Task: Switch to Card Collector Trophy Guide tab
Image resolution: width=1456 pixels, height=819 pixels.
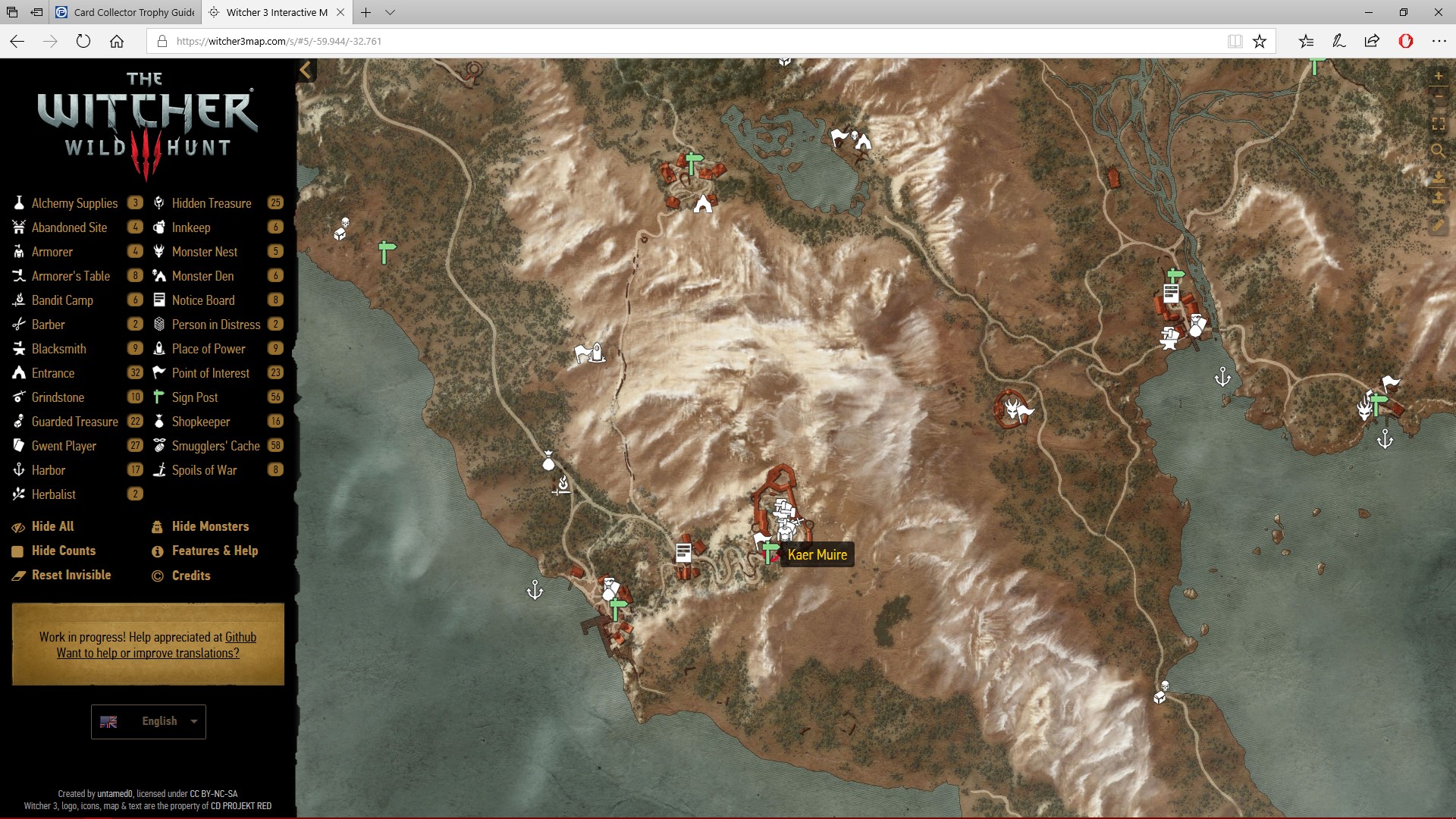Action: click(127, 12)
